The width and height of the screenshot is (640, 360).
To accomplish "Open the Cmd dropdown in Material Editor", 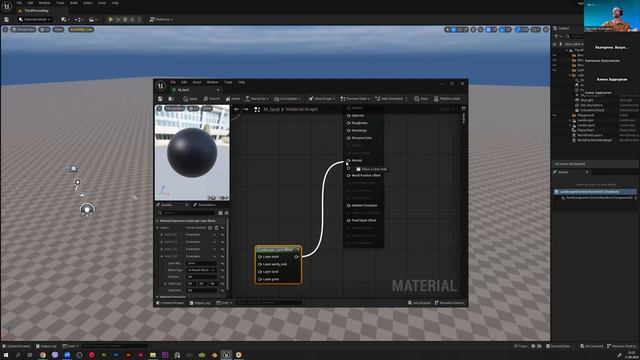I will click(x=224, y=303).
